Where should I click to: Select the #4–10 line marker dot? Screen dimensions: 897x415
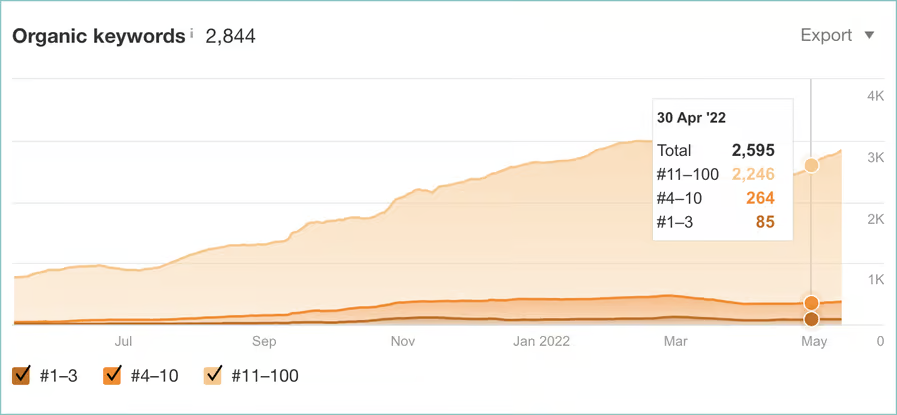tap(811, 303)
